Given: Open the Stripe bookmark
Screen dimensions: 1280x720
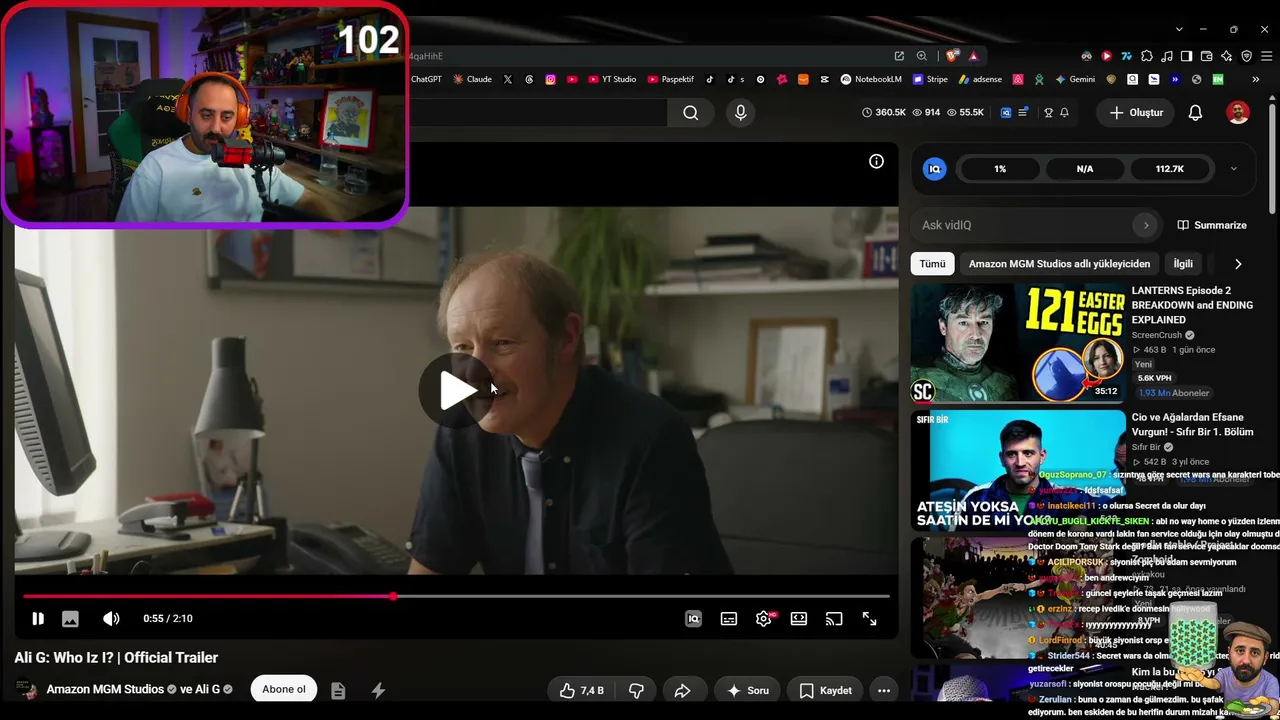Looking at the screenshot, I should pyautogui.click(x=930, y=79).
